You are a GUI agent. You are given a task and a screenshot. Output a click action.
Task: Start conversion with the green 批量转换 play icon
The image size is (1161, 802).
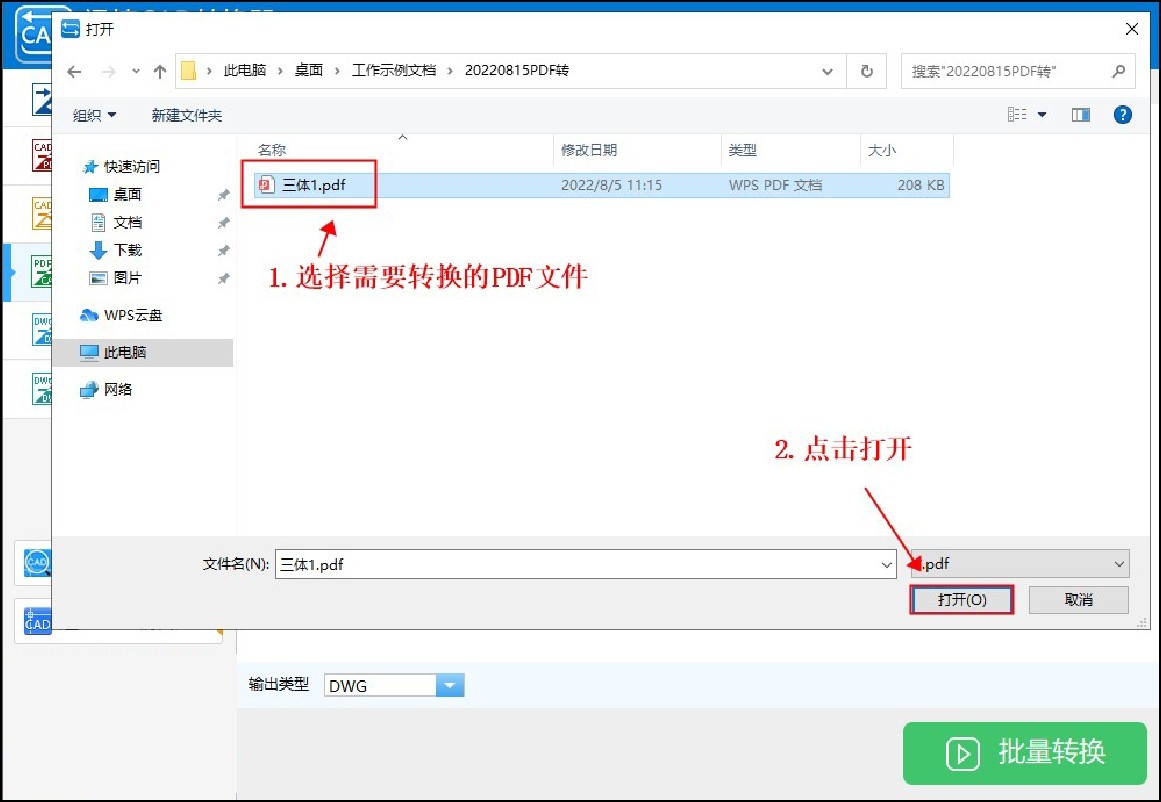[962, 753]
